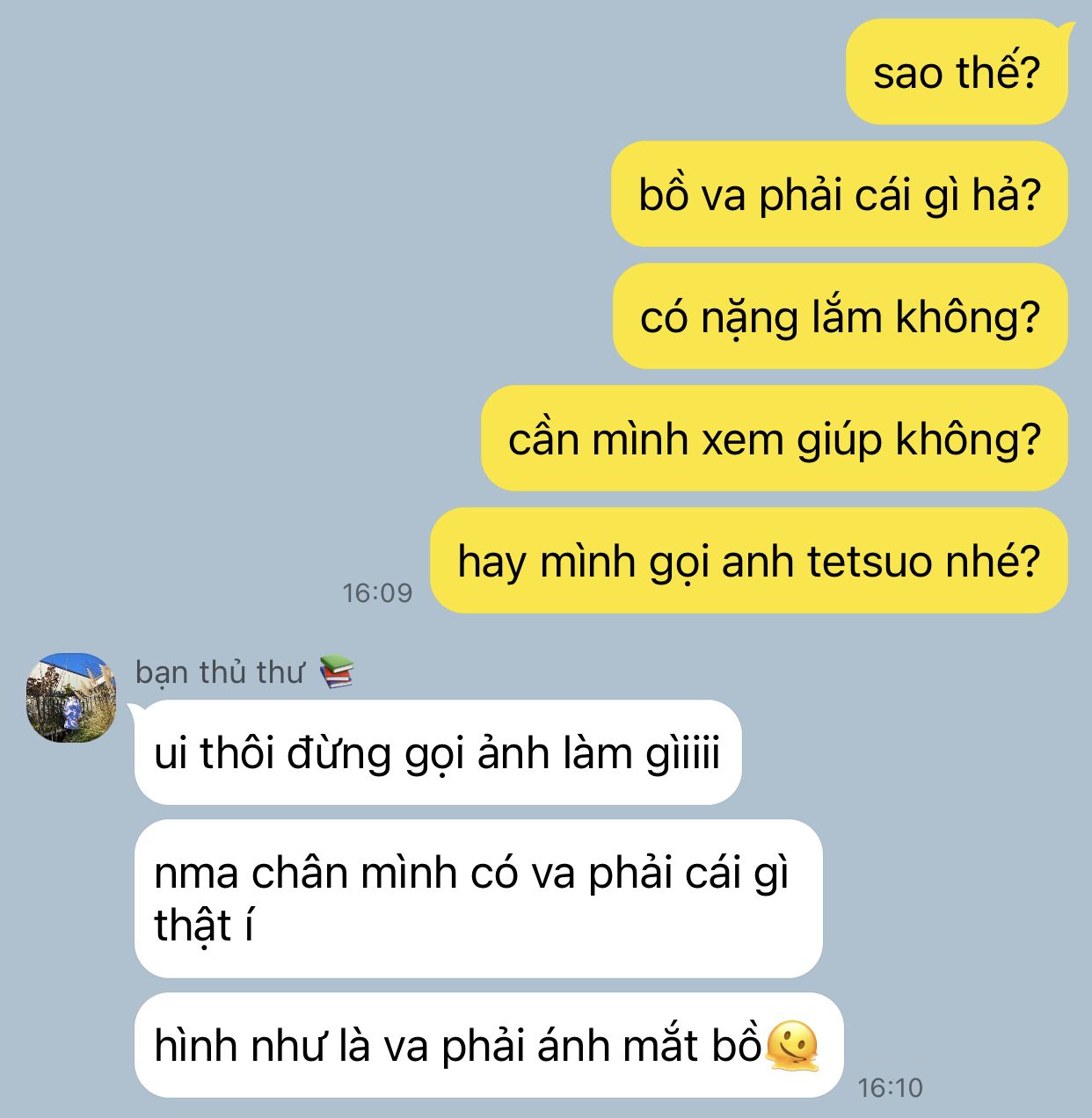Viewport: 1092px width, 1118px height.
Task: Tap the word "không?" in the "có nặng lắm" bubble
Action: [968, 317]
